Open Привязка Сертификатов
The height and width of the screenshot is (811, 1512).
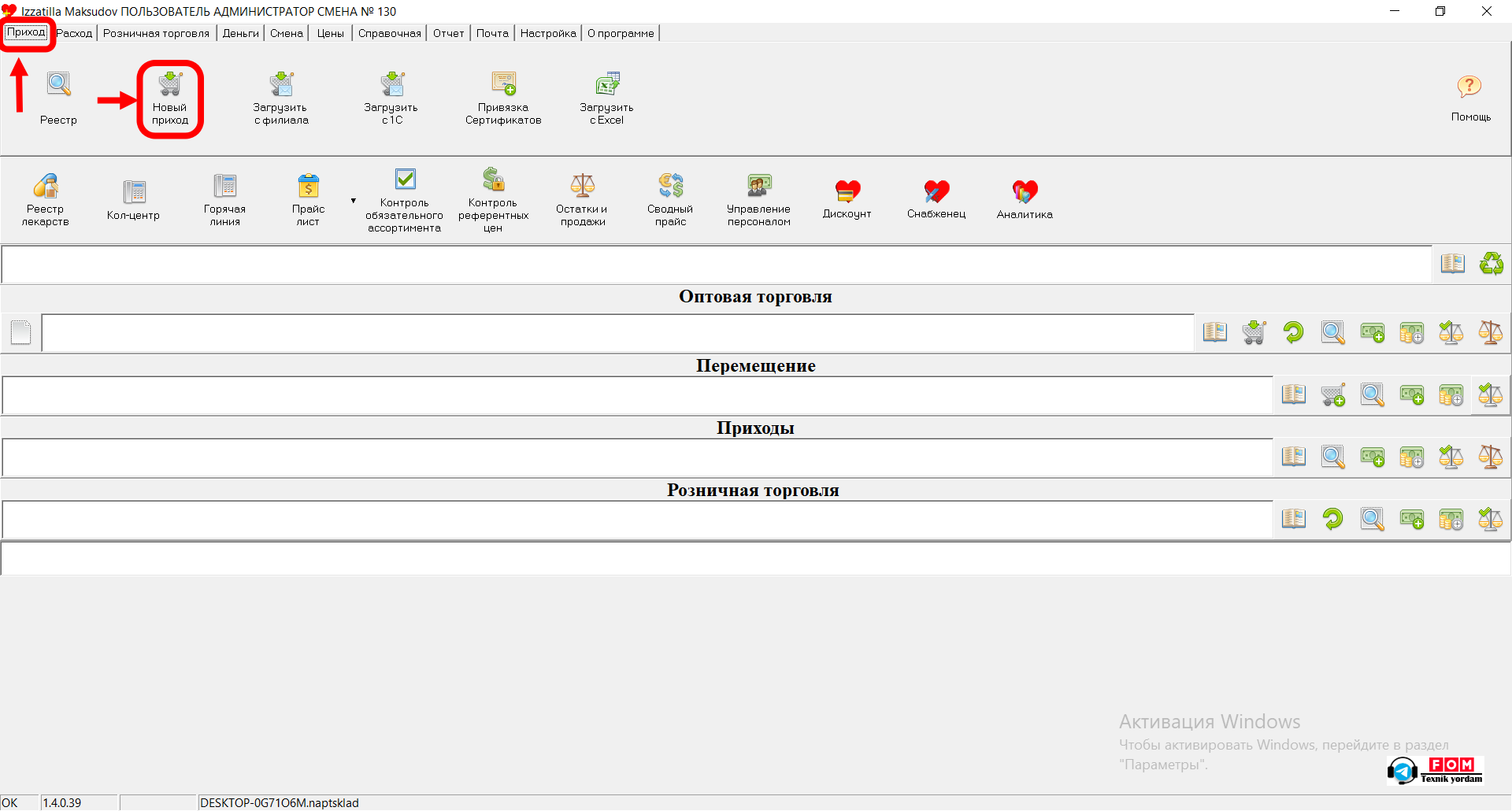[x=503, y=84]
